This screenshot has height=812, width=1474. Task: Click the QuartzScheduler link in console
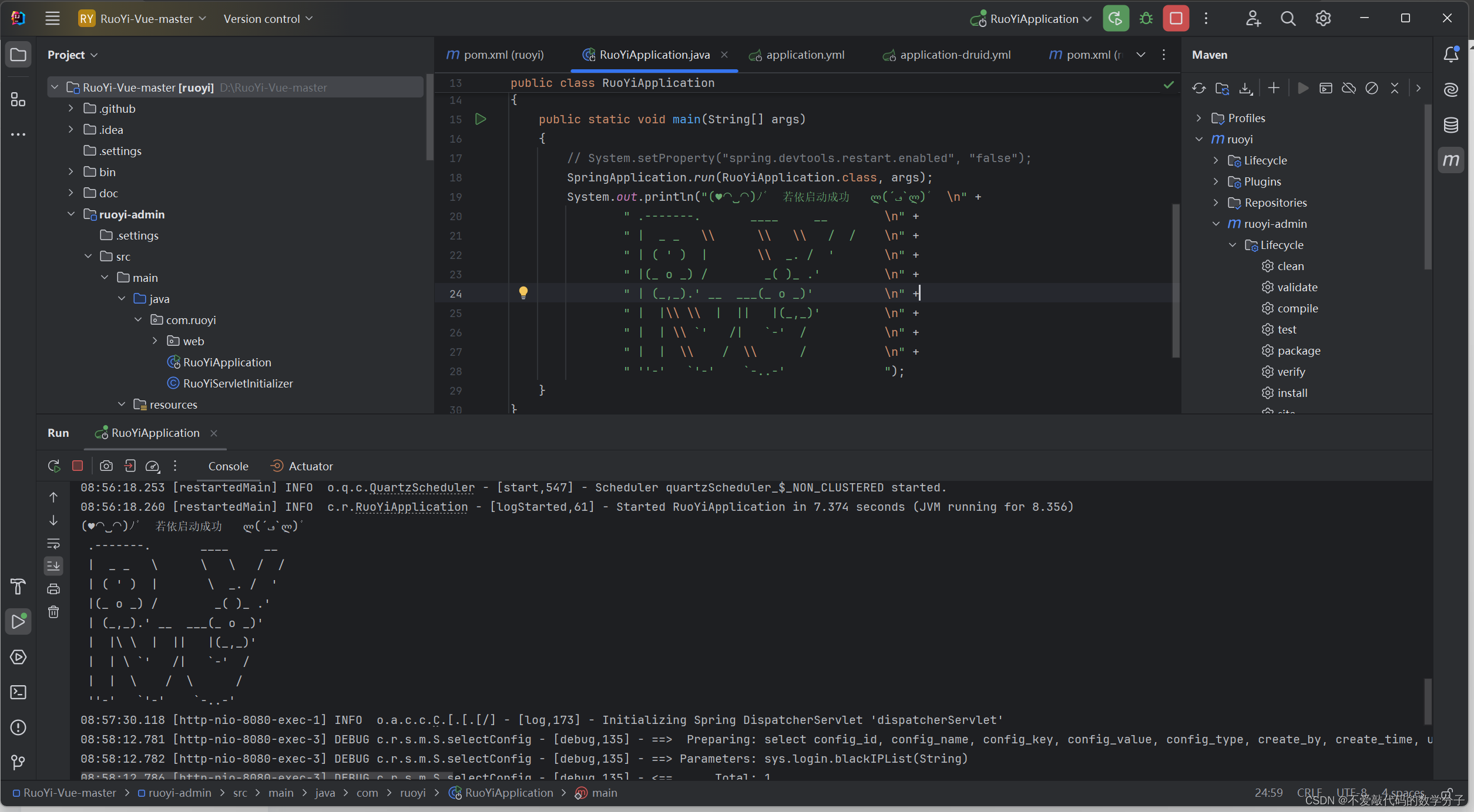(x=421, y=487)
